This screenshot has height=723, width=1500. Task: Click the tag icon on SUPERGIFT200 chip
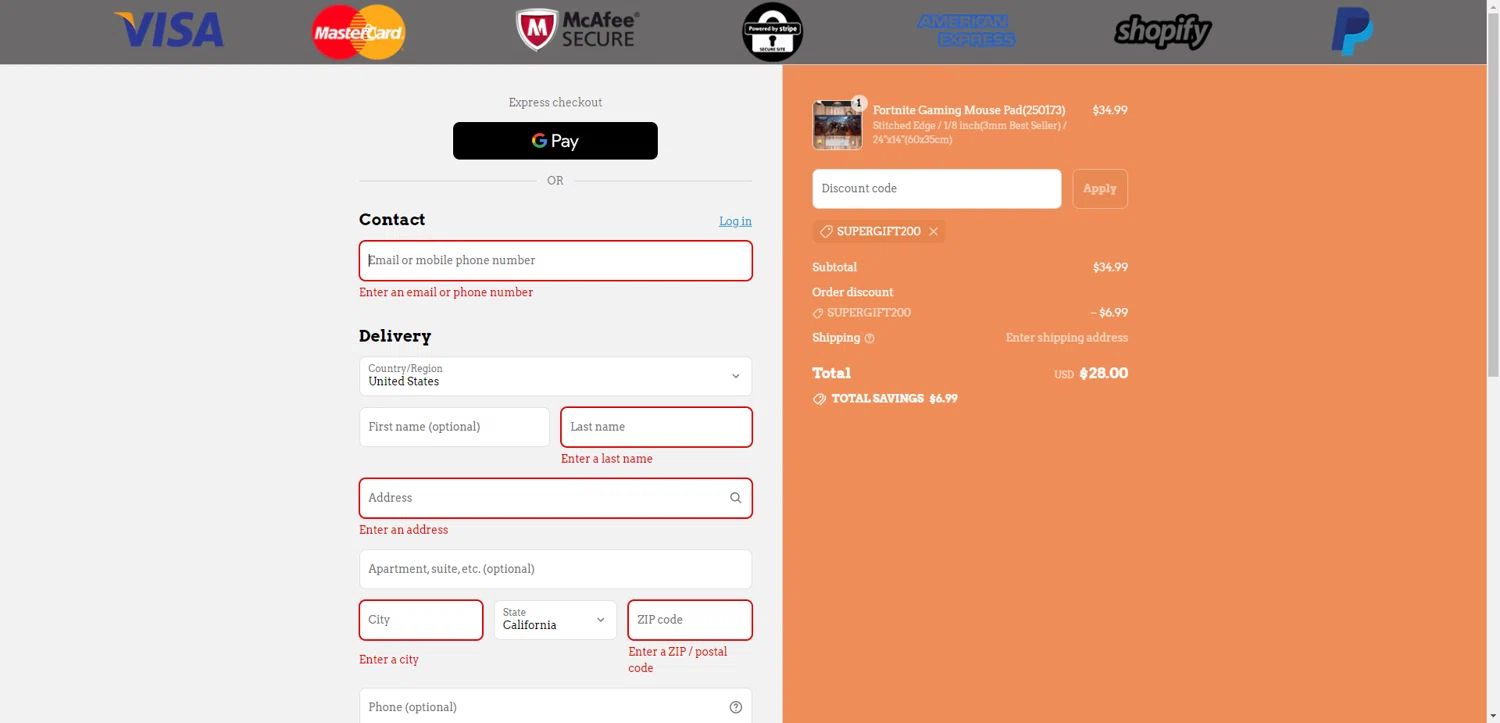click(x=826, y=231)
